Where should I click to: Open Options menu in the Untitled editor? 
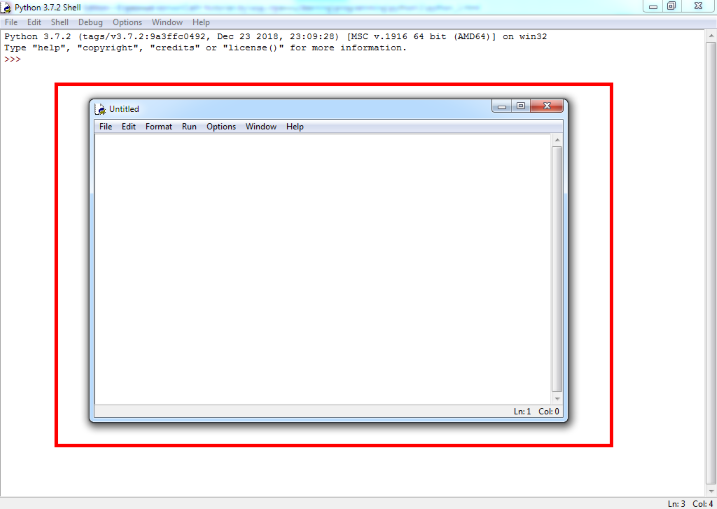[221, 127]
